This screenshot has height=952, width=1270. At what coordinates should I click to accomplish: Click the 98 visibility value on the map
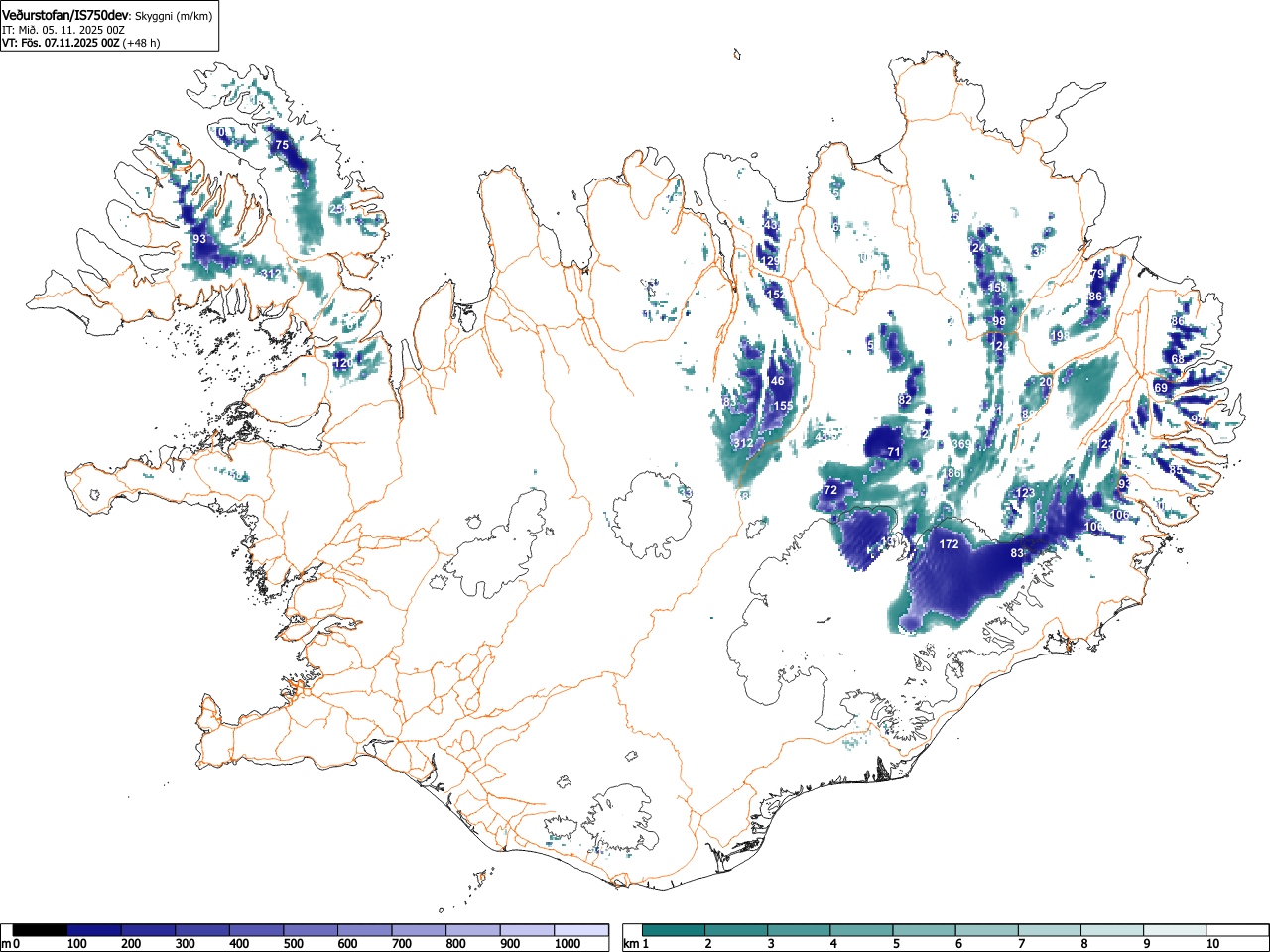[999, 321]
